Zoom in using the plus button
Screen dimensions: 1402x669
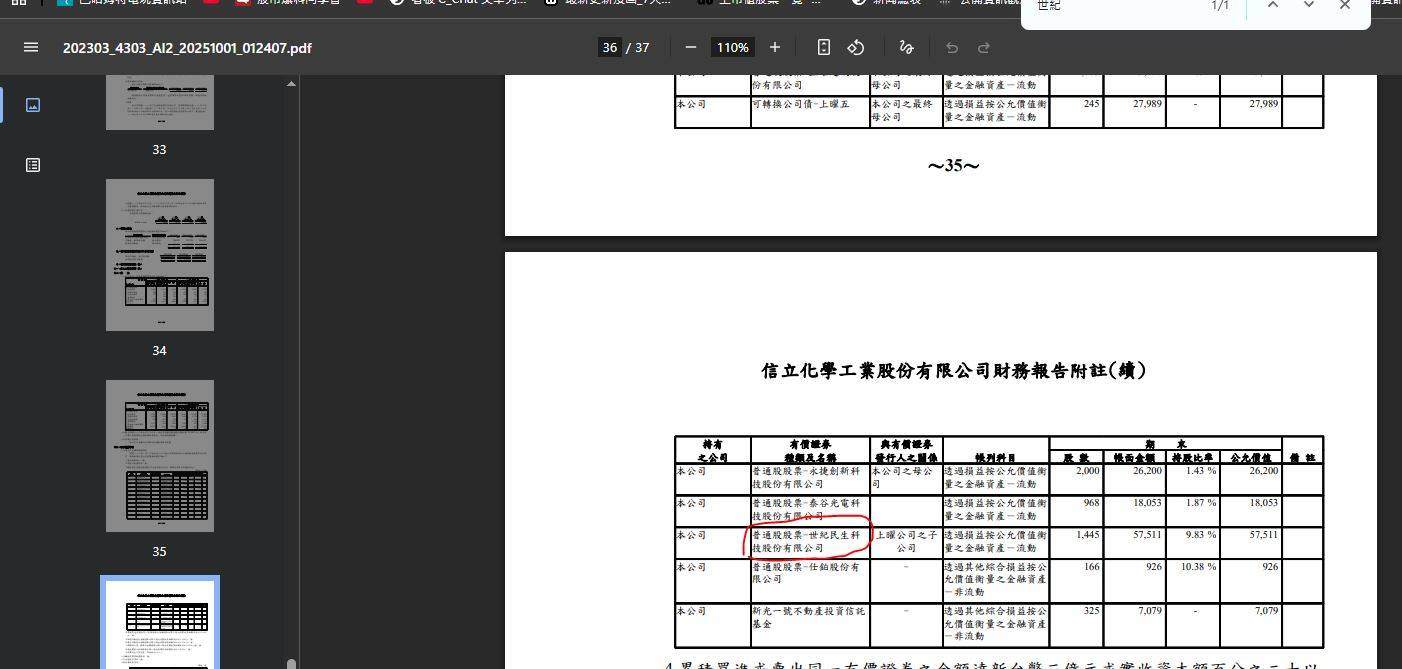773,47
